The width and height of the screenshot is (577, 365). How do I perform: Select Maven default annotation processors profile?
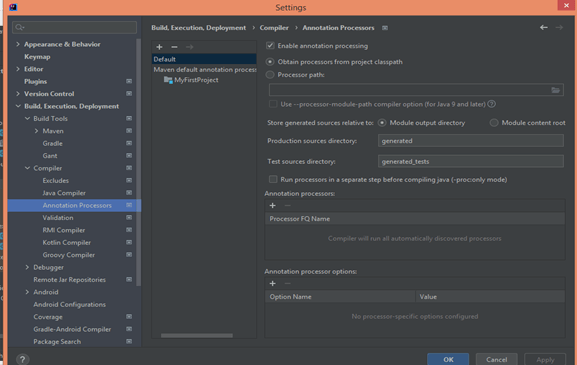click(205, 70)
